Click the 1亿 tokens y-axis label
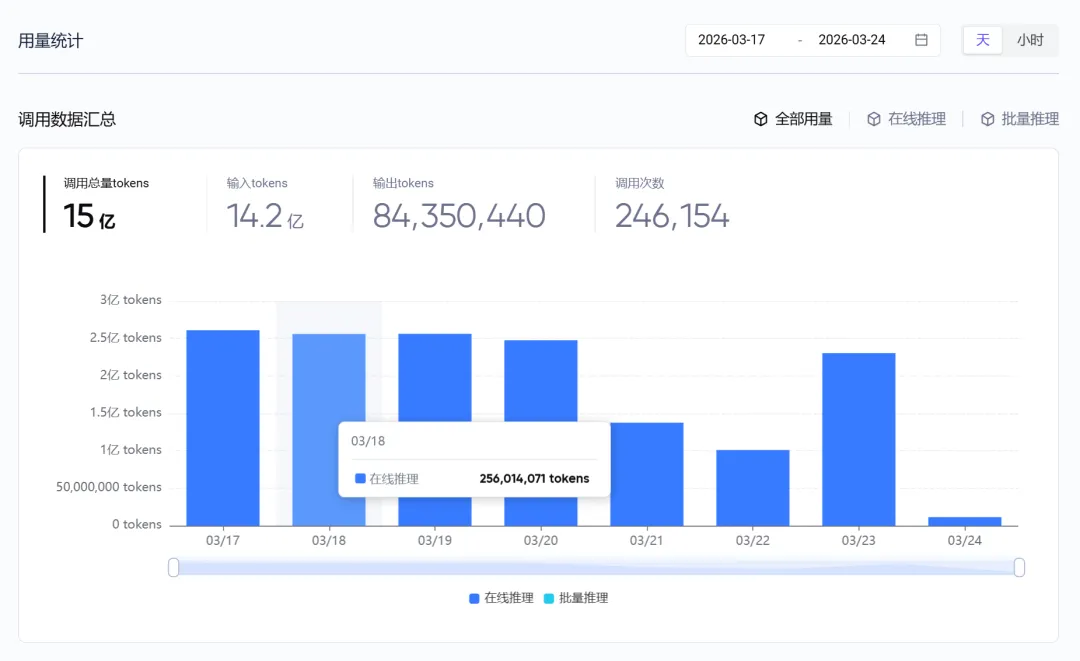 (131, 450)
